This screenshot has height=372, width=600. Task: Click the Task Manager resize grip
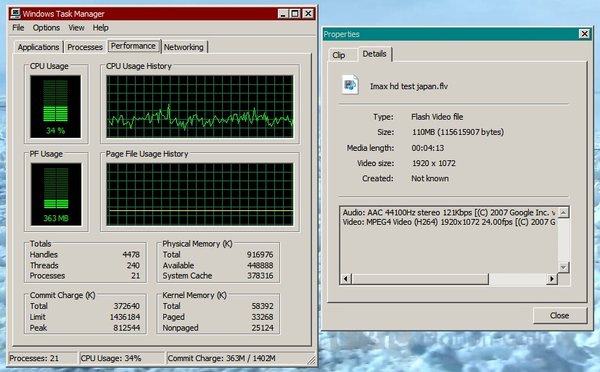point(311,360)
